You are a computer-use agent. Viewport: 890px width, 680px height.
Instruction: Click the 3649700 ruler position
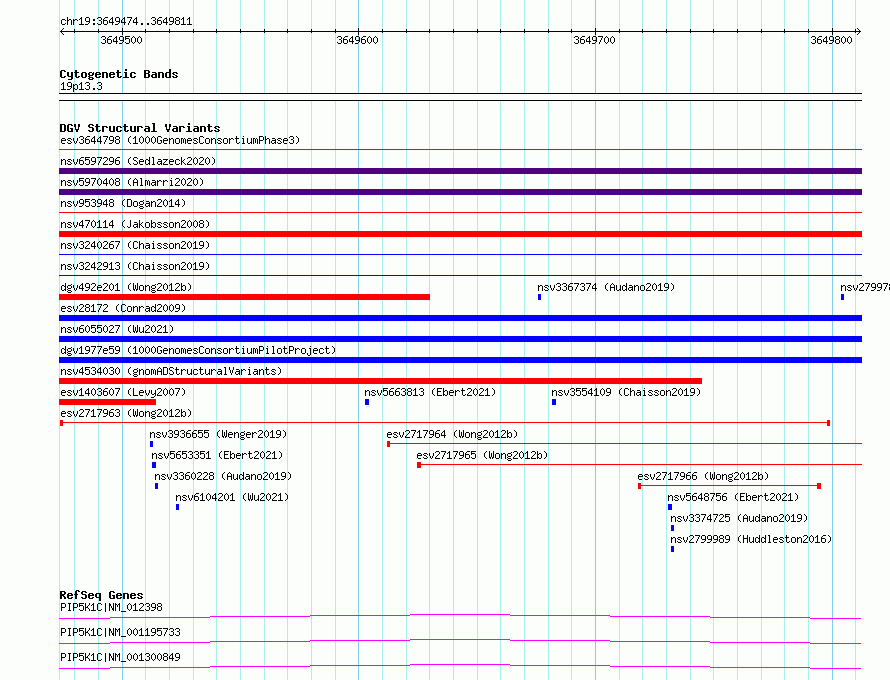point(594,40)
